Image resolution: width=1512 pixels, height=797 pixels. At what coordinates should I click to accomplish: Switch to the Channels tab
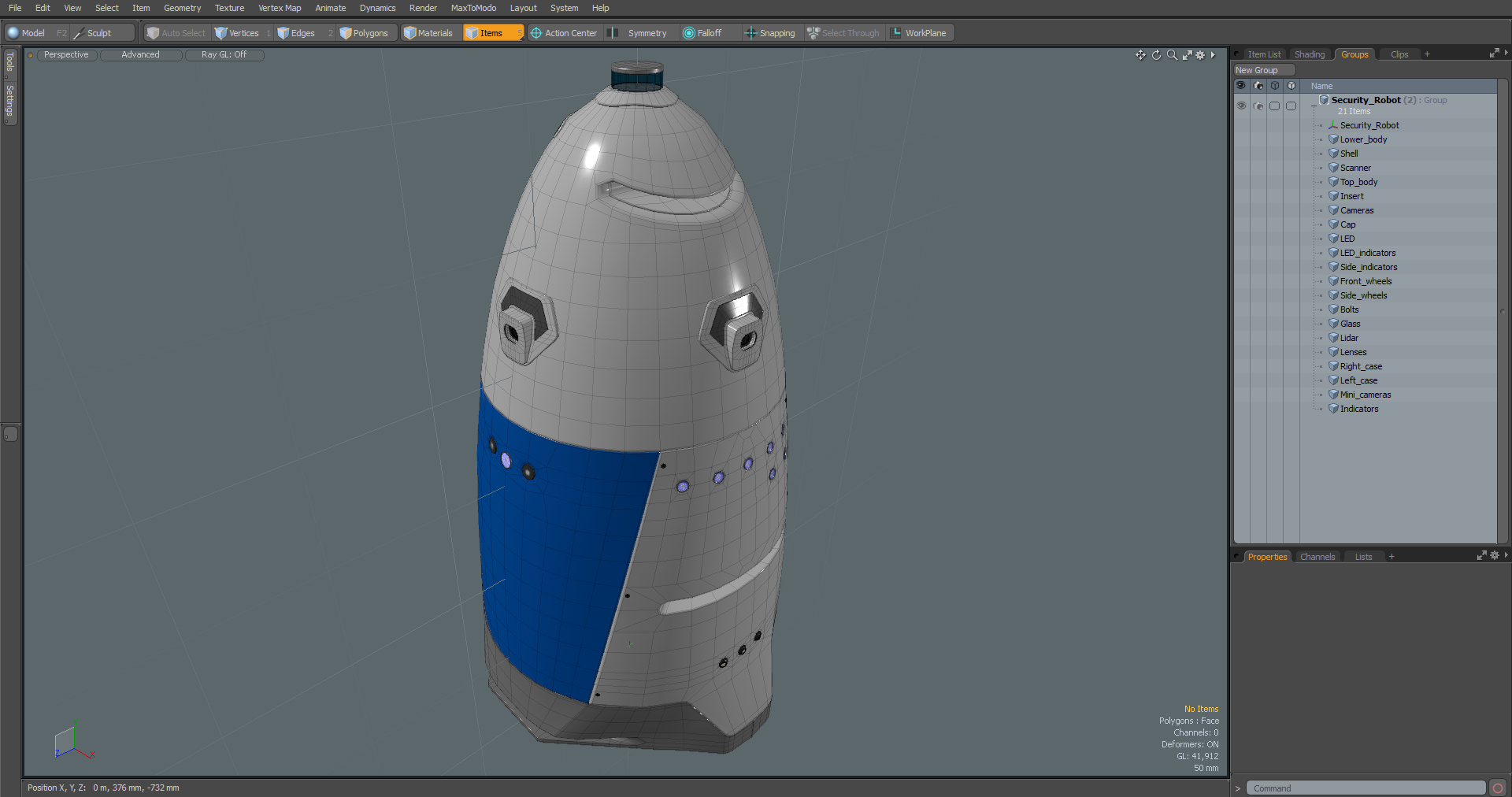point(1317,557)
